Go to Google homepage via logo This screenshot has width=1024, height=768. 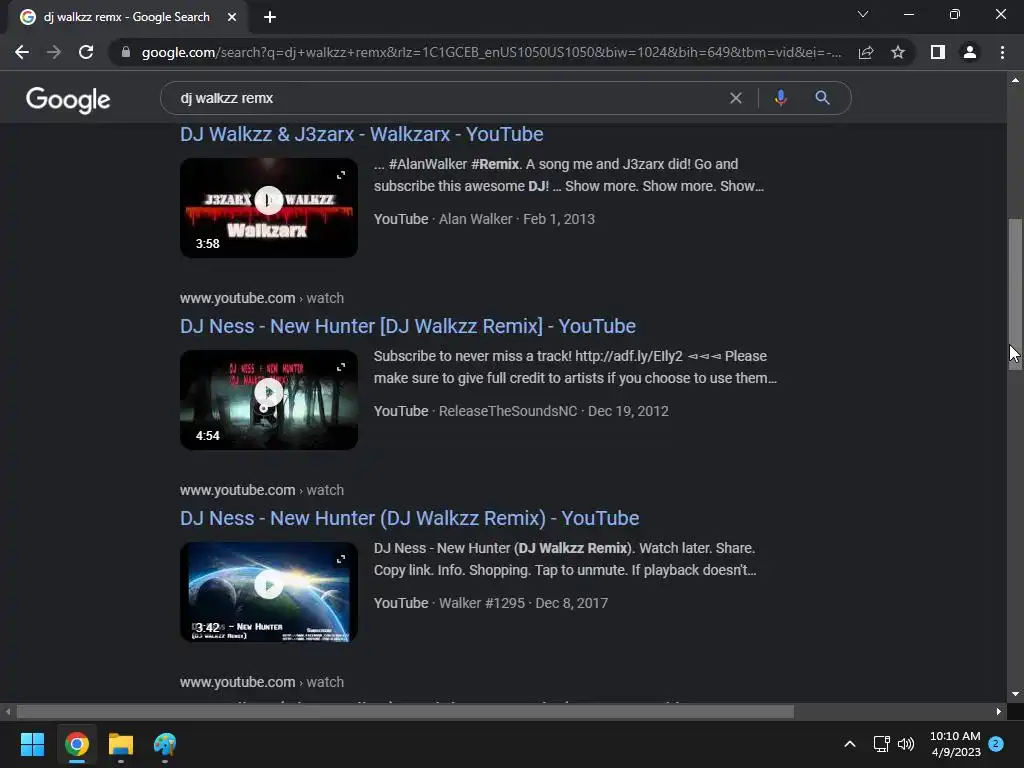(x=68, y=100)
